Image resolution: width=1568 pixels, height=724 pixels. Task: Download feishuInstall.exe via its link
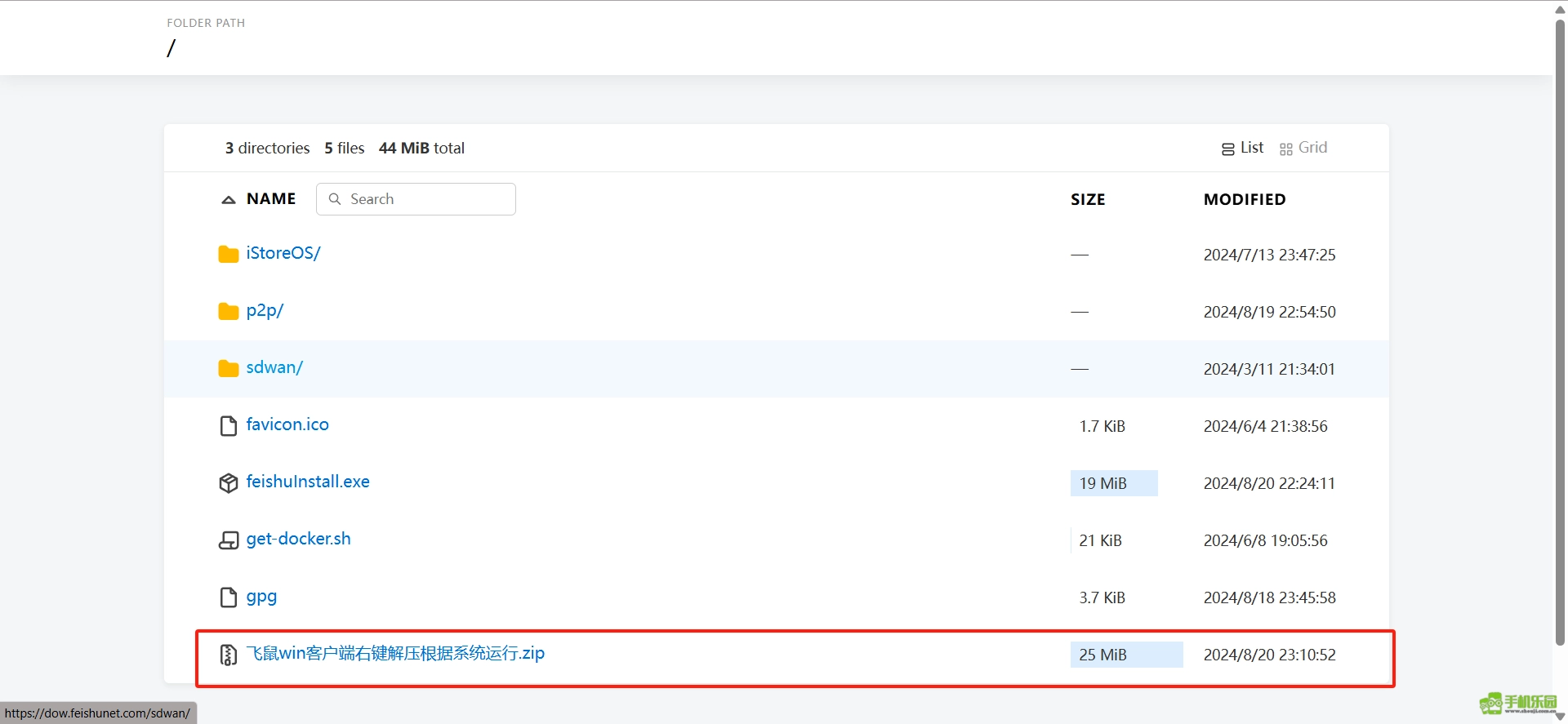[x=308, y=482]
